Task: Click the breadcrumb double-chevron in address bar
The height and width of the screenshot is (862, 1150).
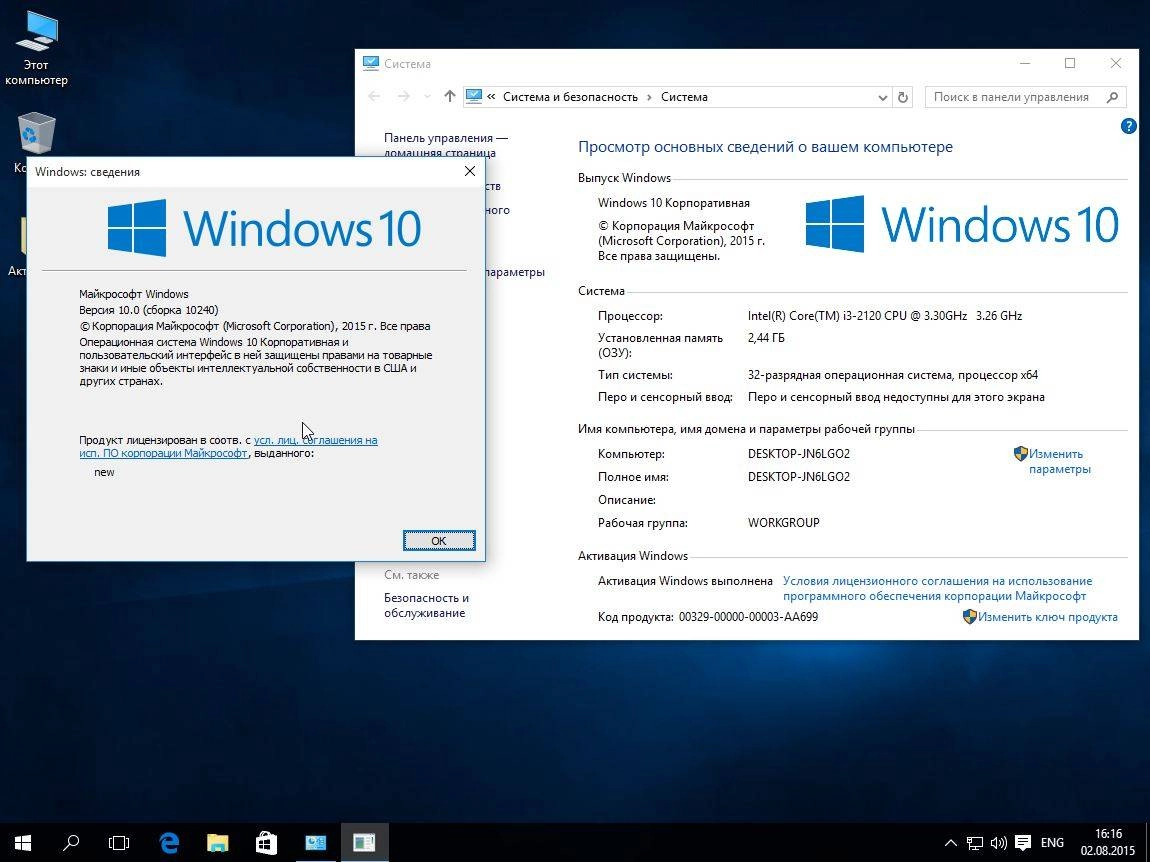Action: (x=491, y=97)
